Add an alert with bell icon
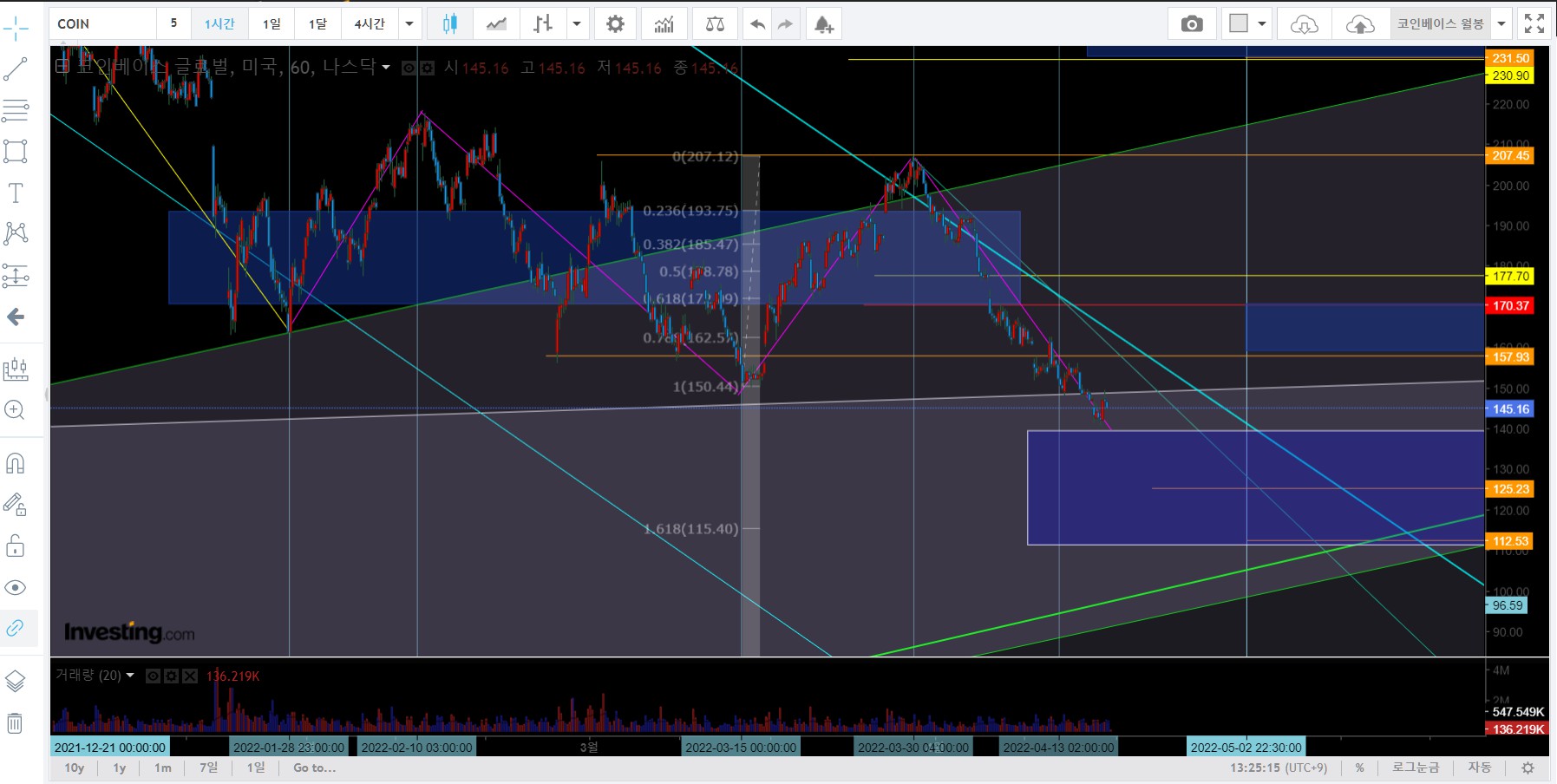1557x784 pixels. [x=823, y=24]
